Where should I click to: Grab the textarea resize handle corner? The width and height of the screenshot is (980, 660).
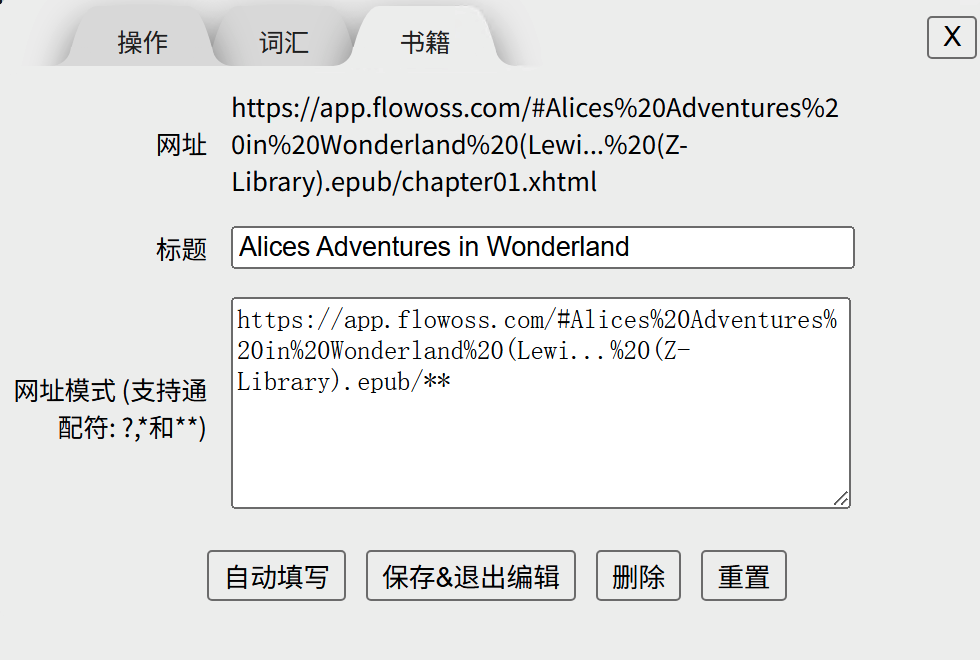pyautogui.click(x=841, y=498)
